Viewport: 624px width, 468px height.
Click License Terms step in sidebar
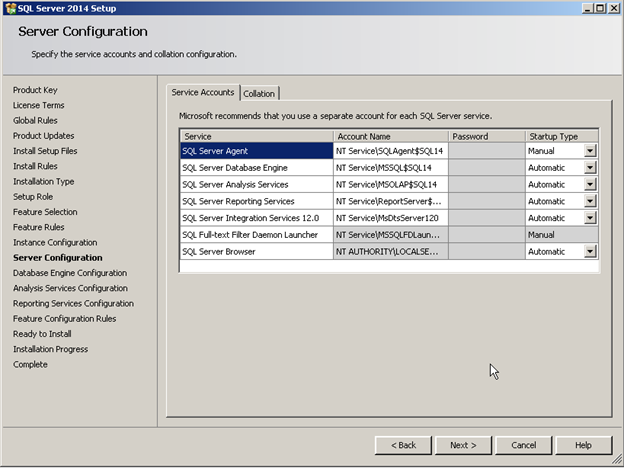39,105
